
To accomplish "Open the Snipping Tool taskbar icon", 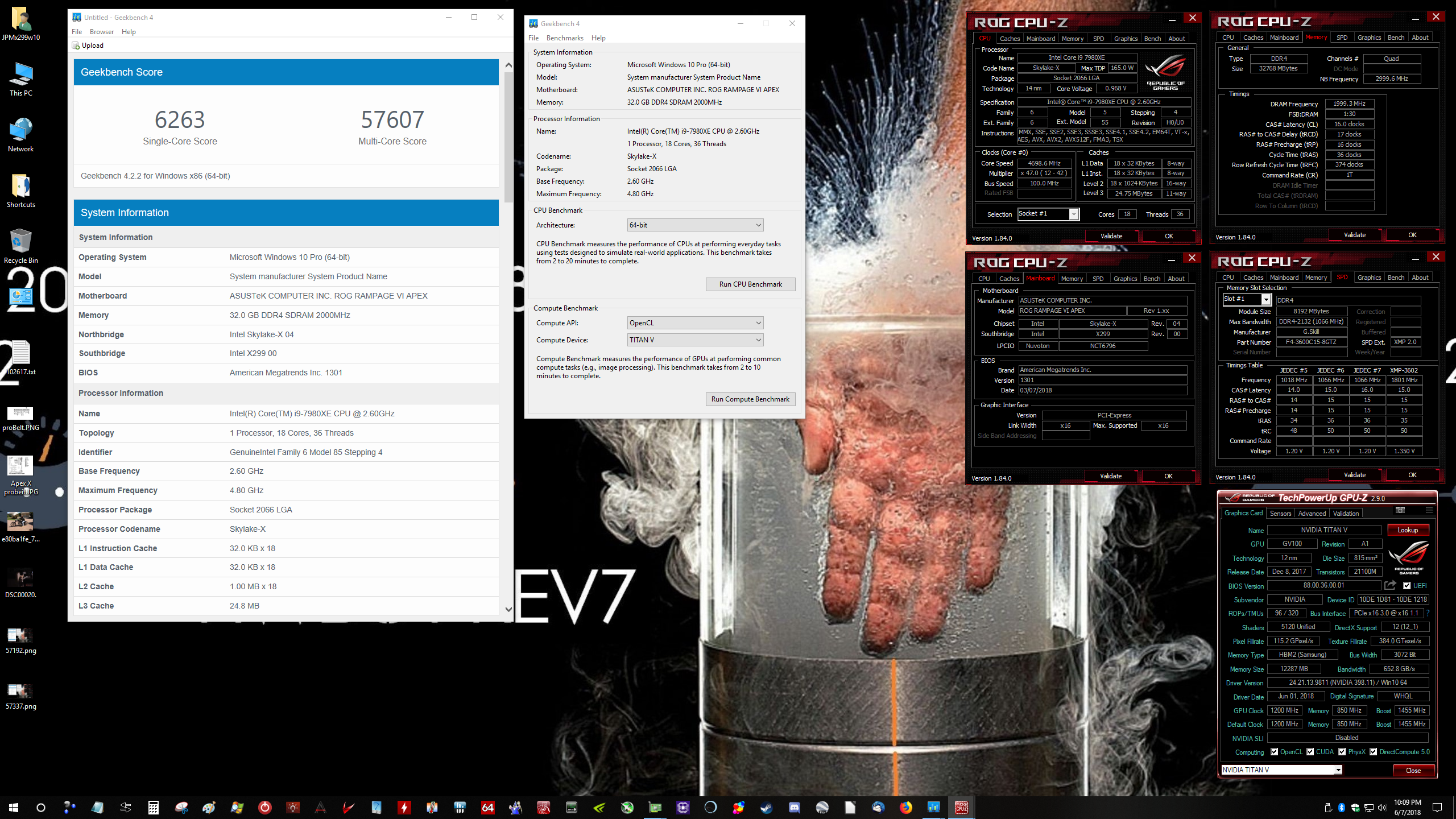I will click(181, 807).
